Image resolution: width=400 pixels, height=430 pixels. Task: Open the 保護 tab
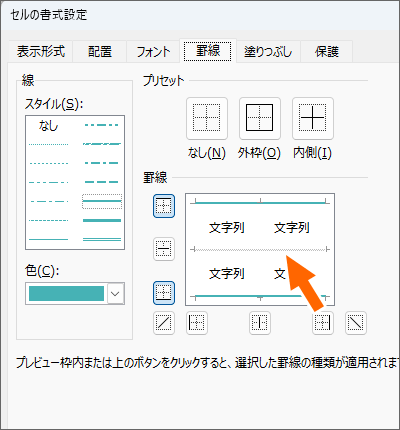[327, 52]
